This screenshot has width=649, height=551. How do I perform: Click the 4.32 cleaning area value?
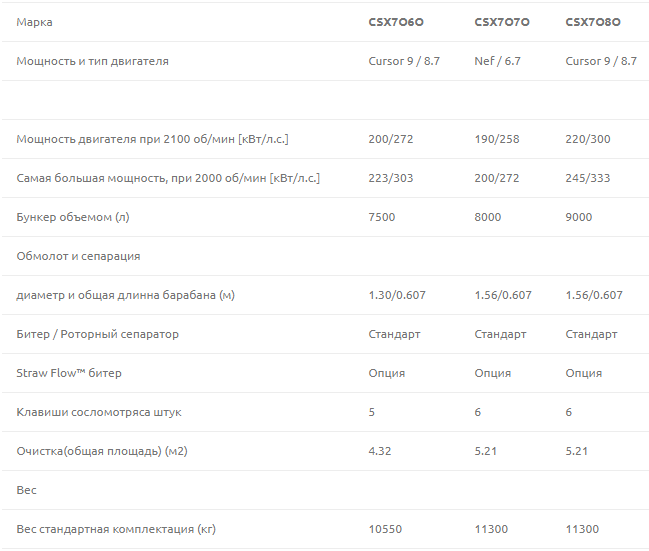(x=380, y=451)
